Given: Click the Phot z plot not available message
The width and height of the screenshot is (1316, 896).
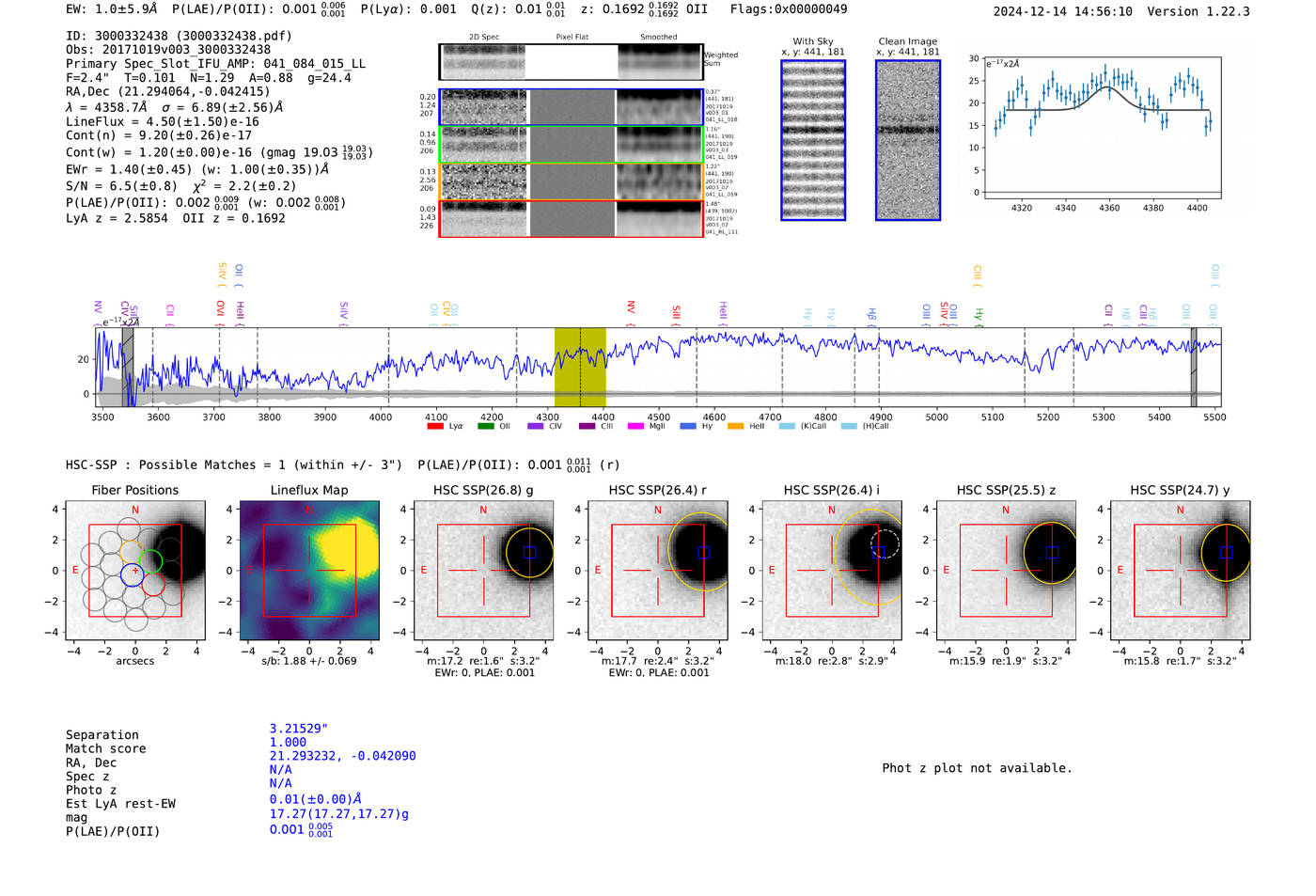Looking at the screenshot, I should click(977, 768).
